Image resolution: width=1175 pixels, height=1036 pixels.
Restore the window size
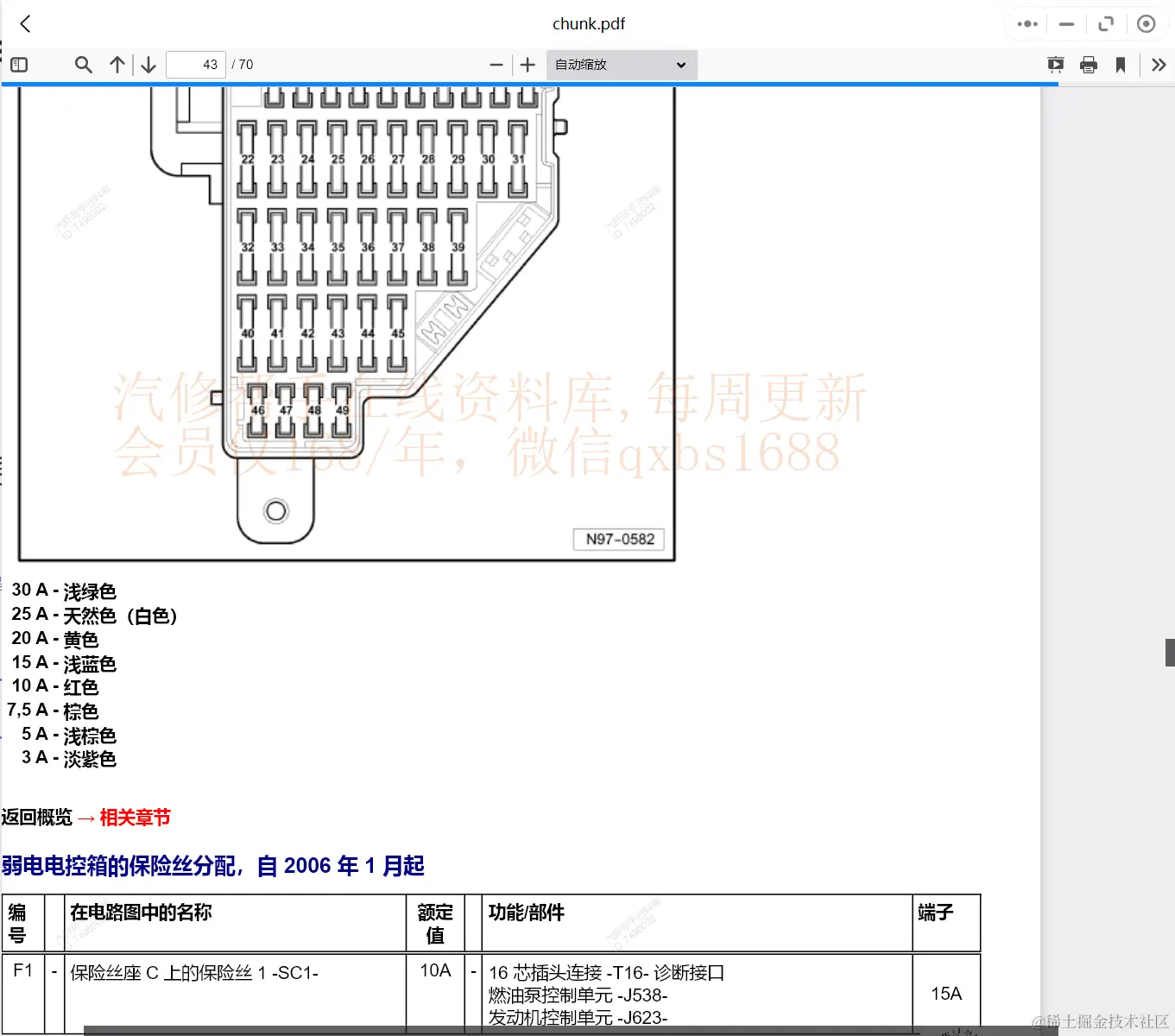coord(1106,23)
